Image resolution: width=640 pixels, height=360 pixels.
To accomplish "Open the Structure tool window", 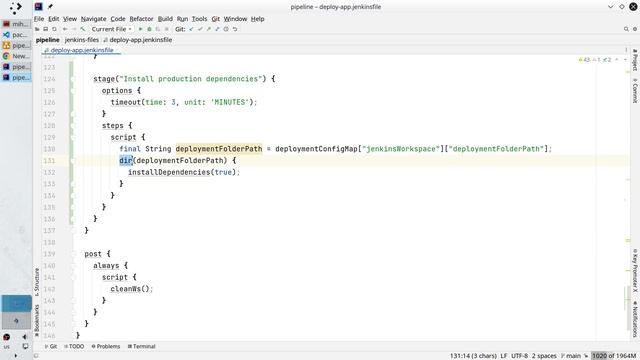I will click(37, 282).
